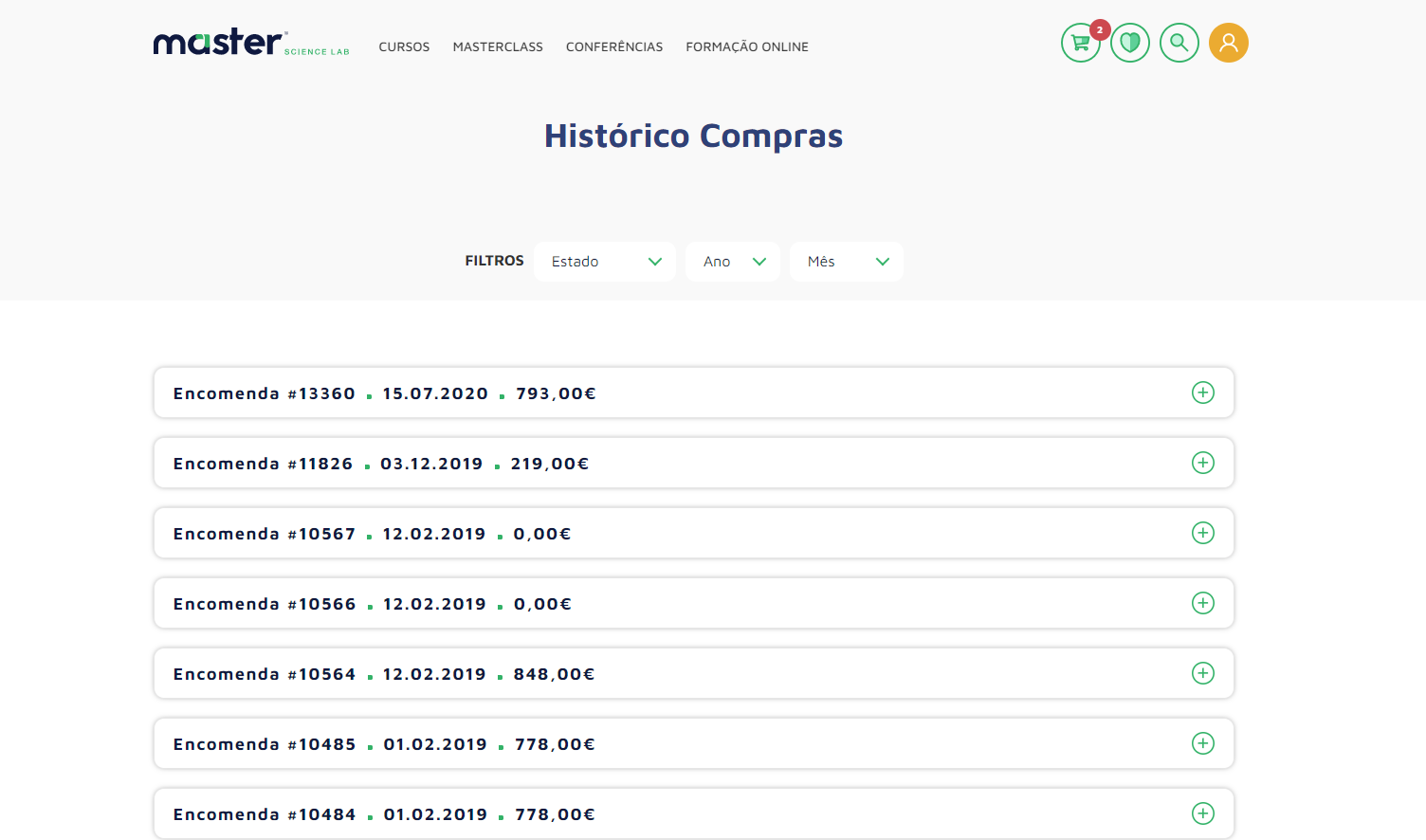Click the Master Science Lab logo
The width and height of the screenshot is (1426, 840).
click(x=251, y=43)
